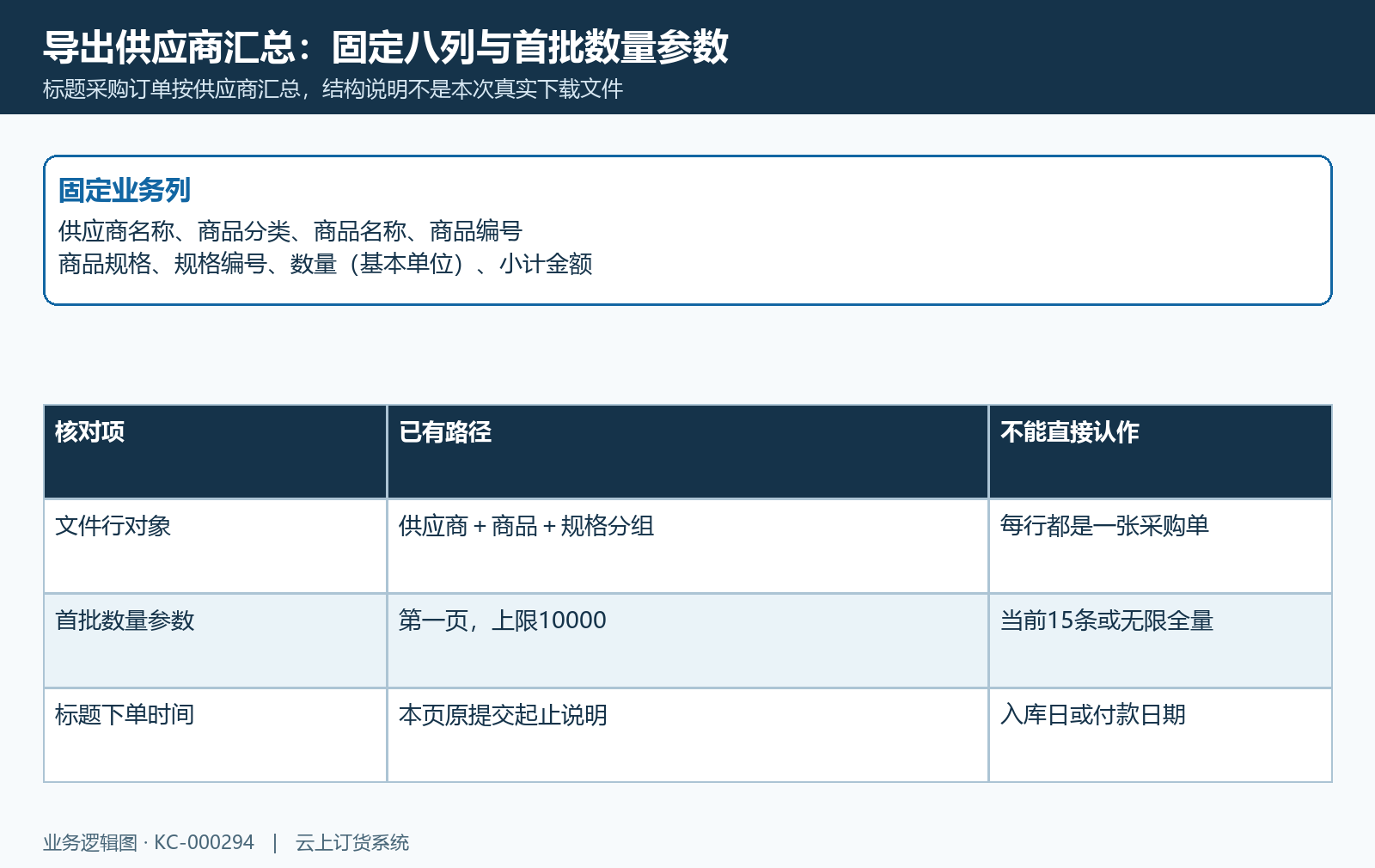Select the cell 本页原提交起止说明

[687, 735]
